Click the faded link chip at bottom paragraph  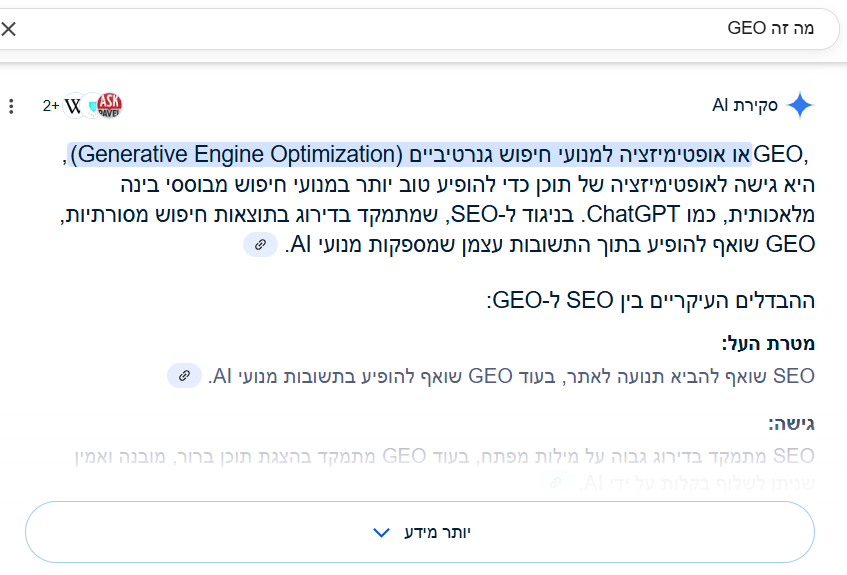(x=555, y=482)
